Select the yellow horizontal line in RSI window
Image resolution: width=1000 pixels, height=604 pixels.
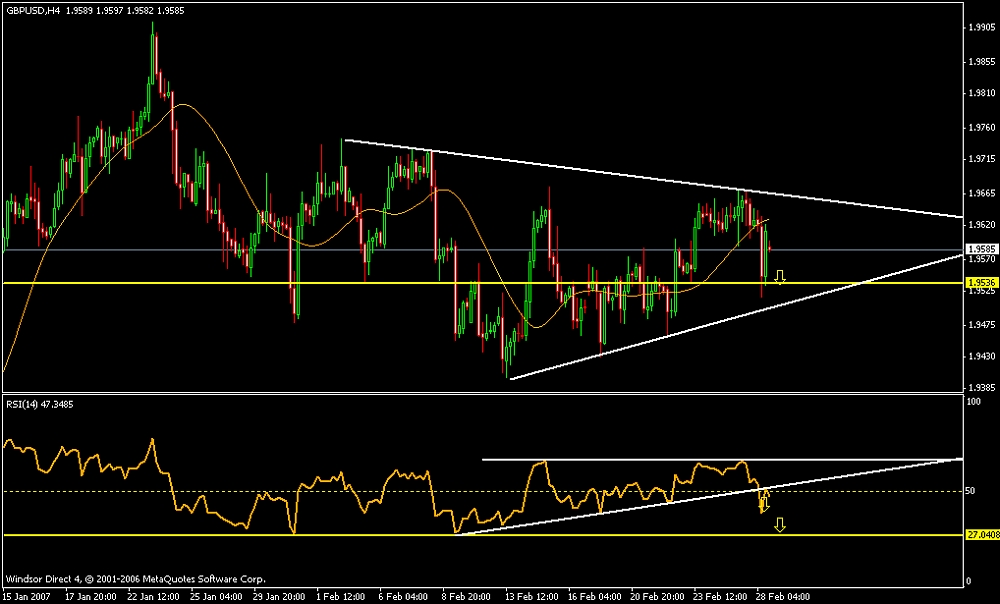pyautogui.click(x=483, y=535)
